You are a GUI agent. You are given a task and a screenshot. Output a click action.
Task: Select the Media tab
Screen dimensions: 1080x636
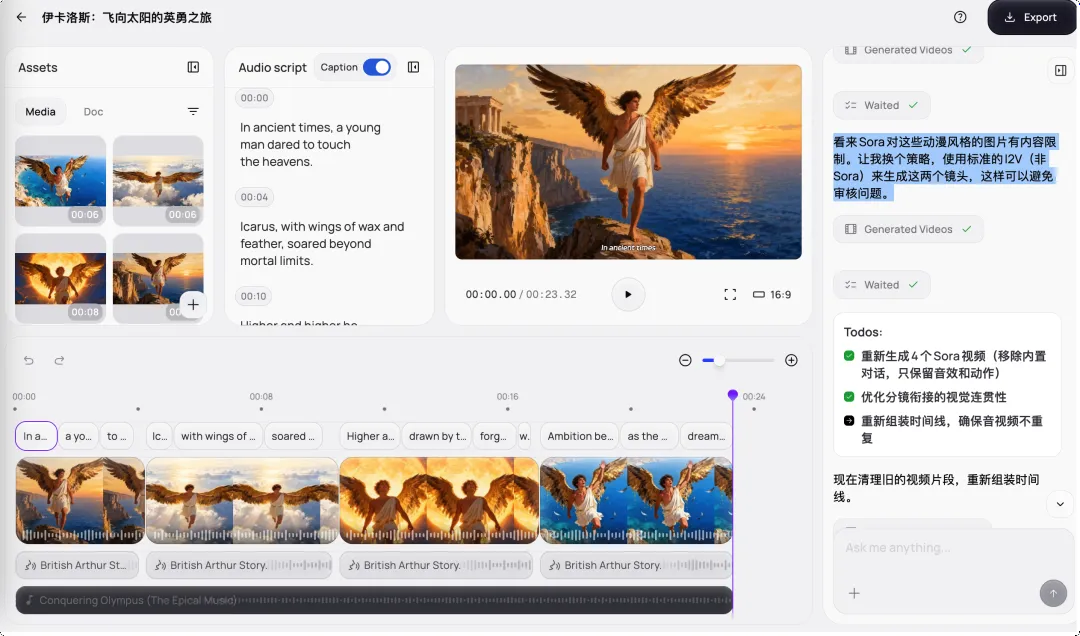tap(41, 112)
